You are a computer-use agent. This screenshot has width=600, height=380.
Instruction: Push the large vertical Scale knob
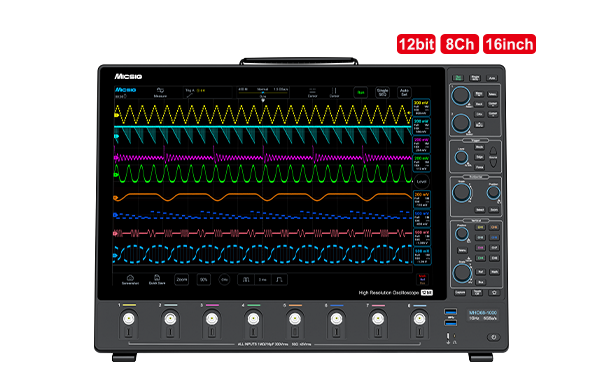click(x=462, y=273)
